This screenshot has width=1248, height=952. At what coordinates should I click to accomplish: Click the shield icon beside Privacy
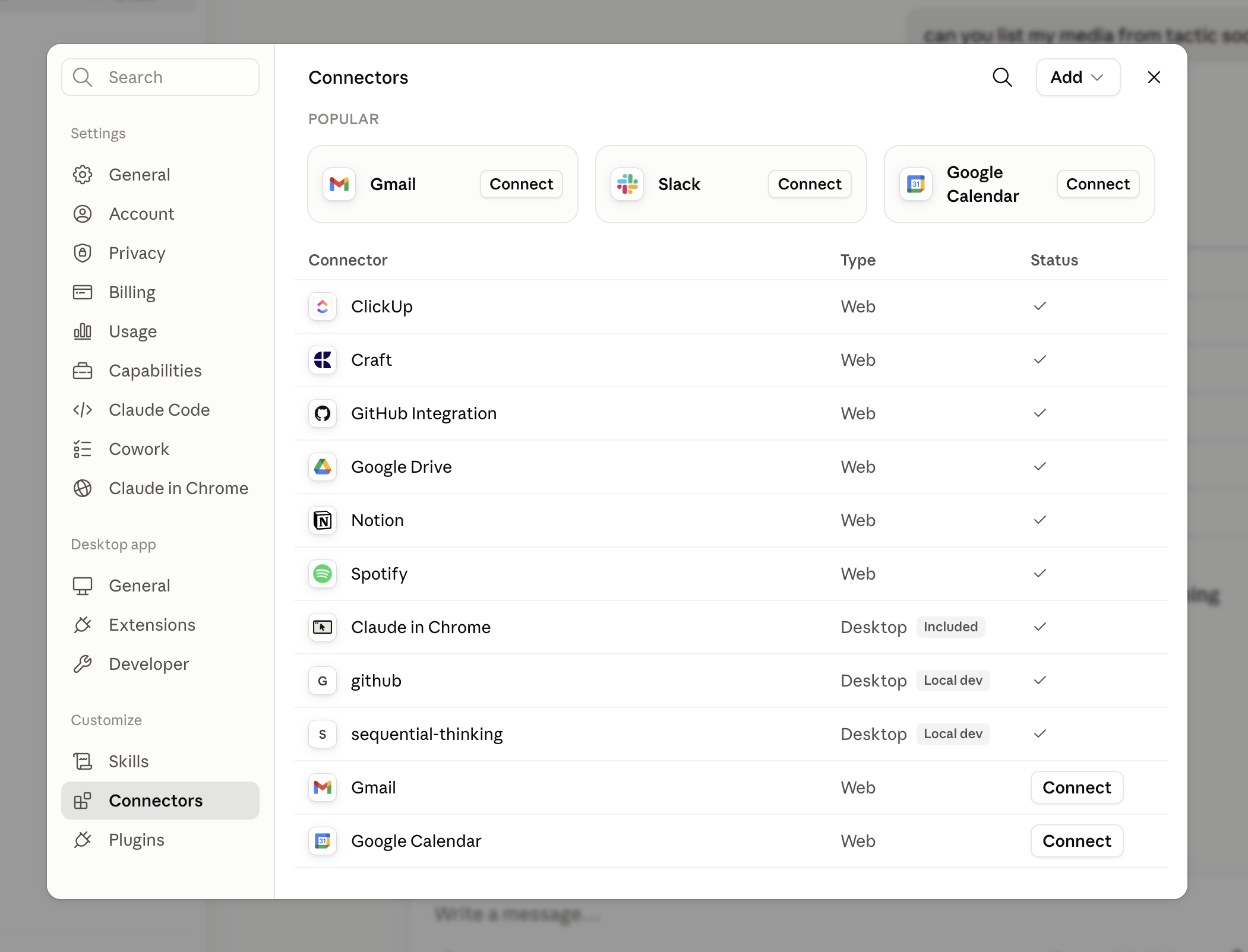[83, 253]
